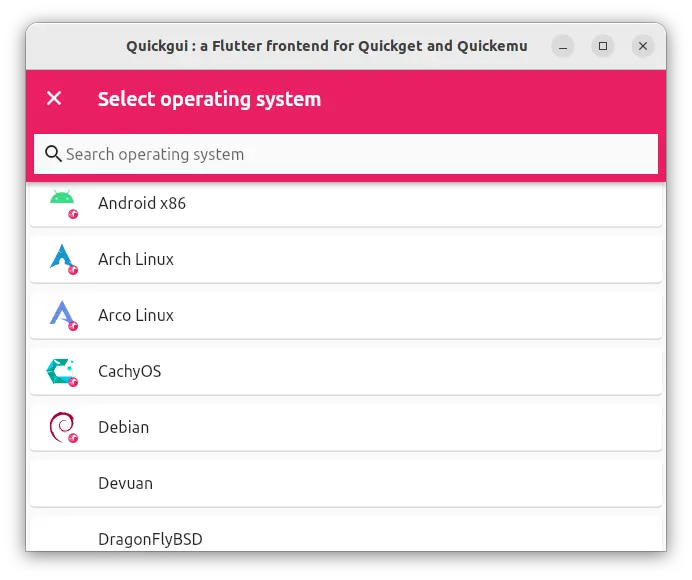Close the Select operating system dialog
This screenshot has height=580, width=692.
tap(54, 98)
